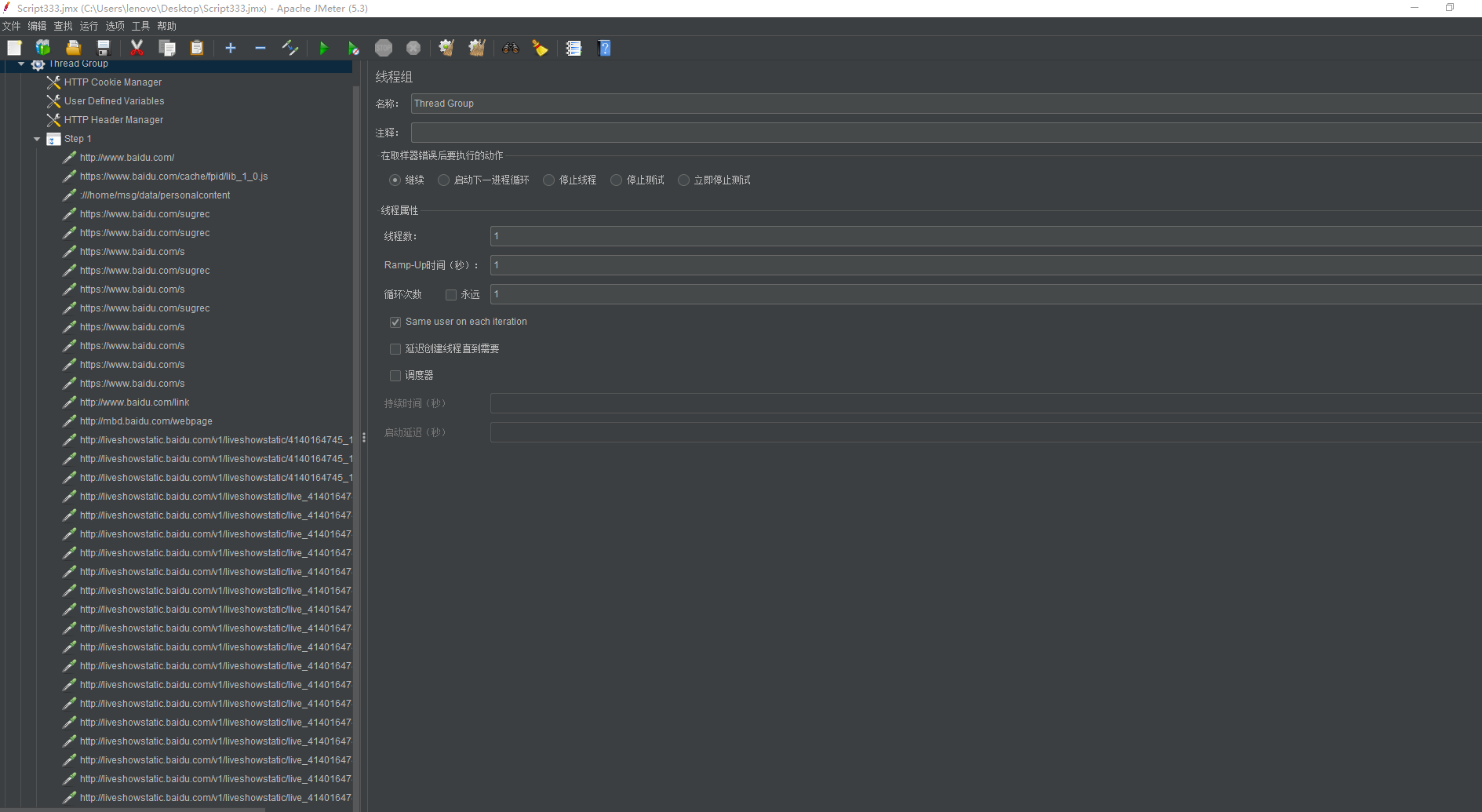The image size is (1482, 812).
Task: Open the Templates icon in toolbar
Action: click(x=43, y=48)
